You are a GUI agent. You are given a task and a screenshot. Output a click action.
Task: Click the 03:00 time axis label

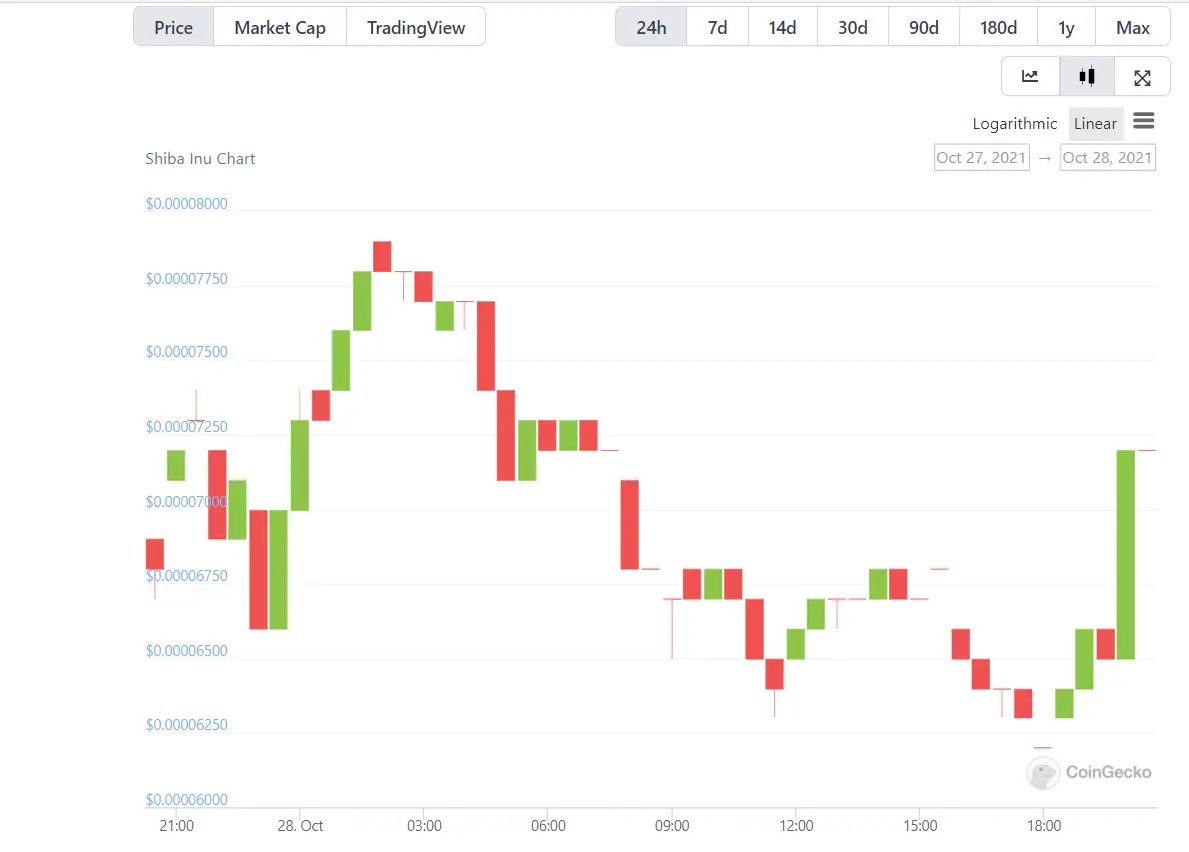point(424,825)
